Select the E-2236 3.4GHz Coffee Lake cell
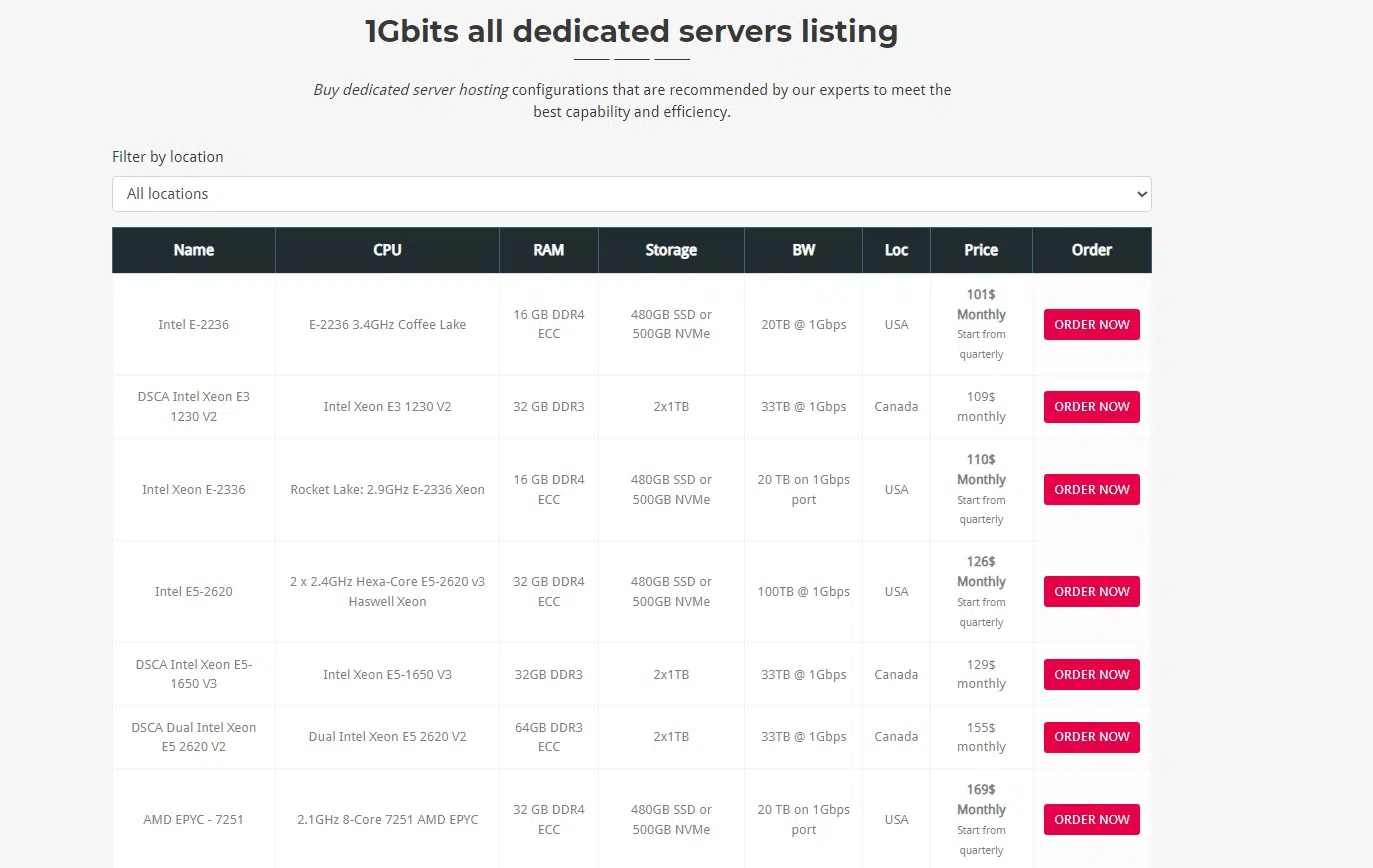 coord(387,324)
